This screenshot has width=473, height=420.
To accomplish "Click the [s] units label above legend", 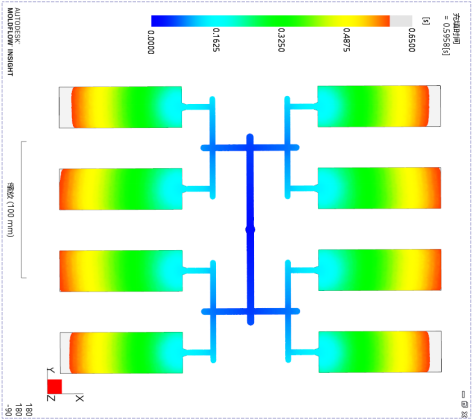I will click(x=426, y=21).
